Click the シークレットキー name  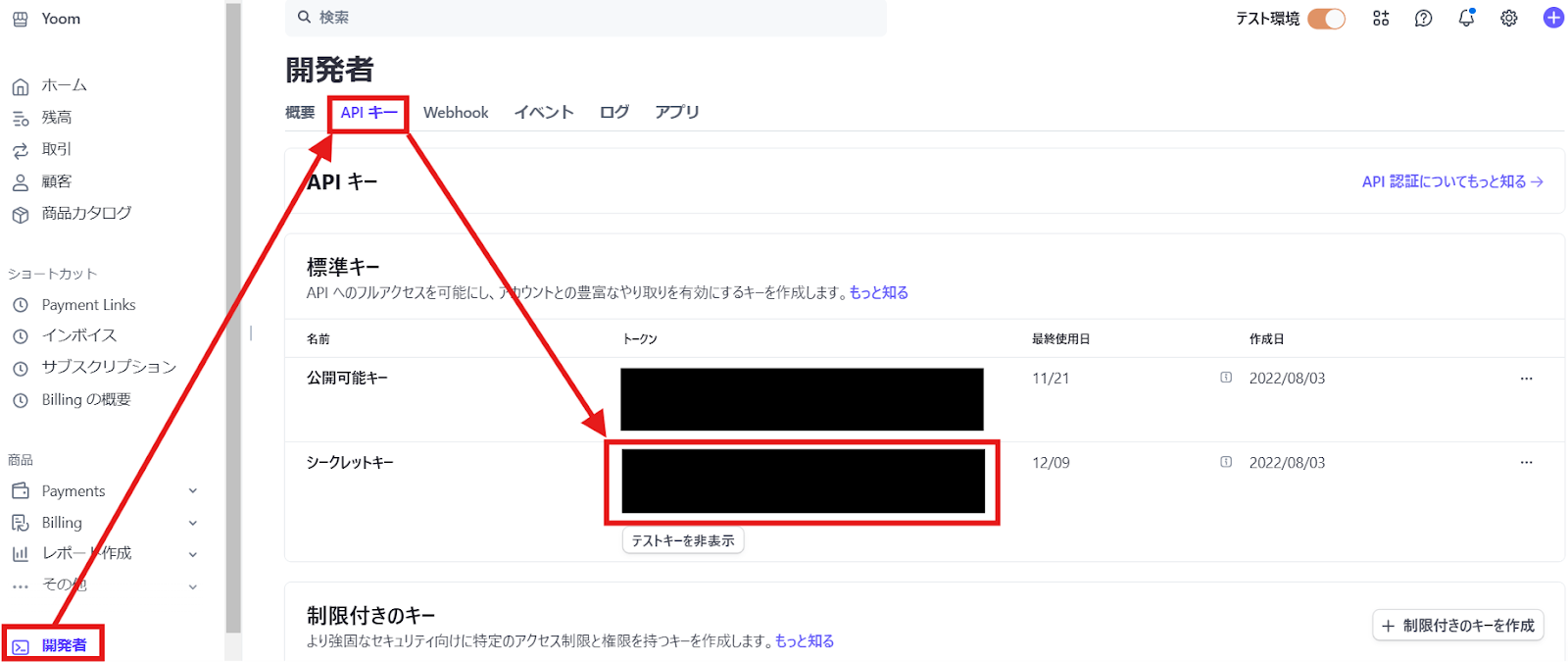coord(350,462)
